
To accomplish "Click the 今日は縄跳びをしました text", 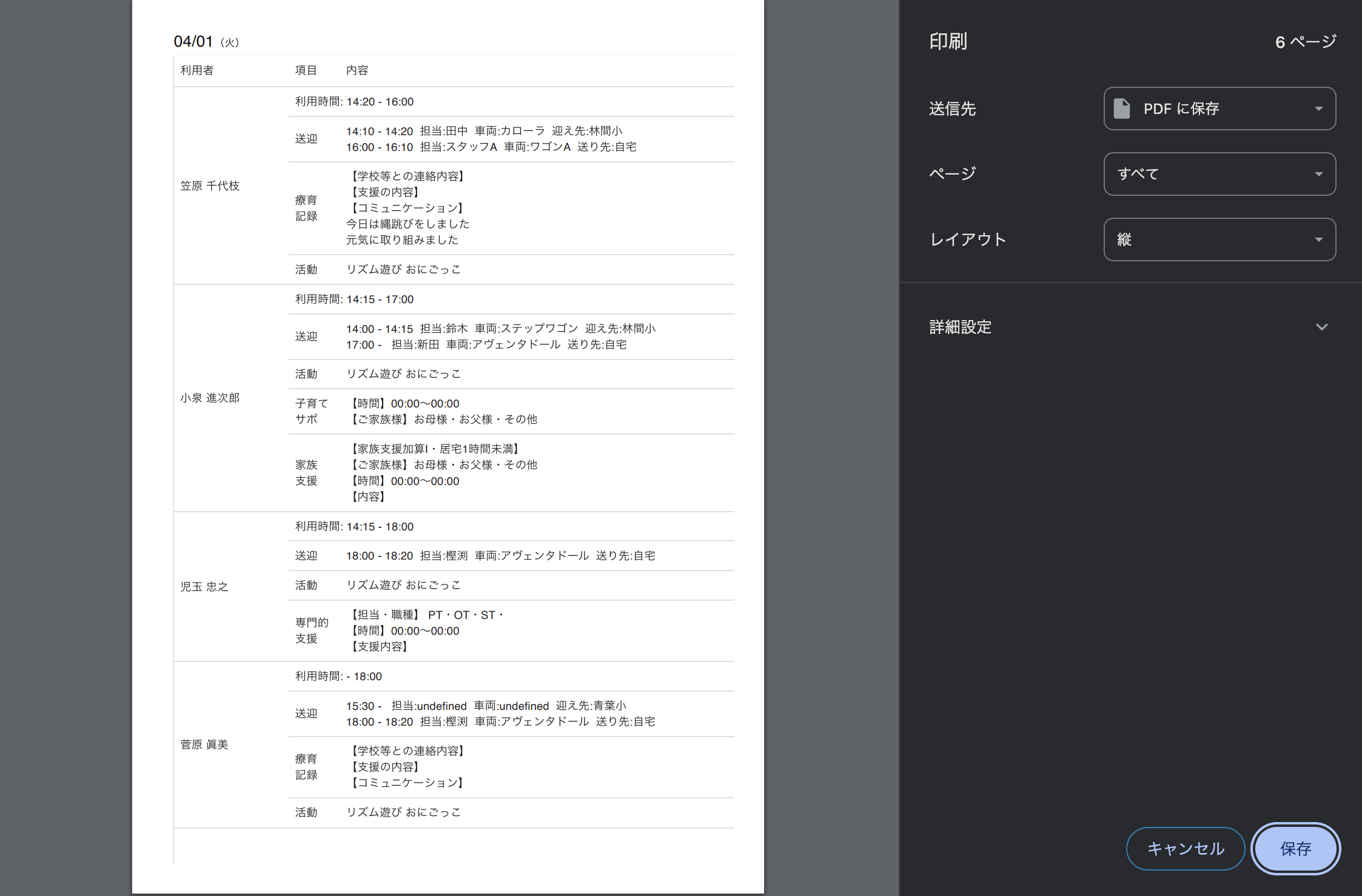I will 408,224.
